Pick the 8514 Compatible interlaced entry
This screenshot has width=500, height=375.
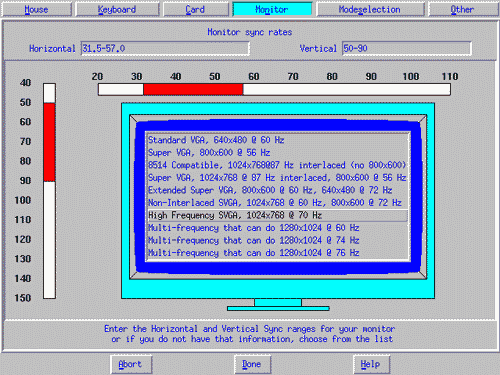coord(277,165)
